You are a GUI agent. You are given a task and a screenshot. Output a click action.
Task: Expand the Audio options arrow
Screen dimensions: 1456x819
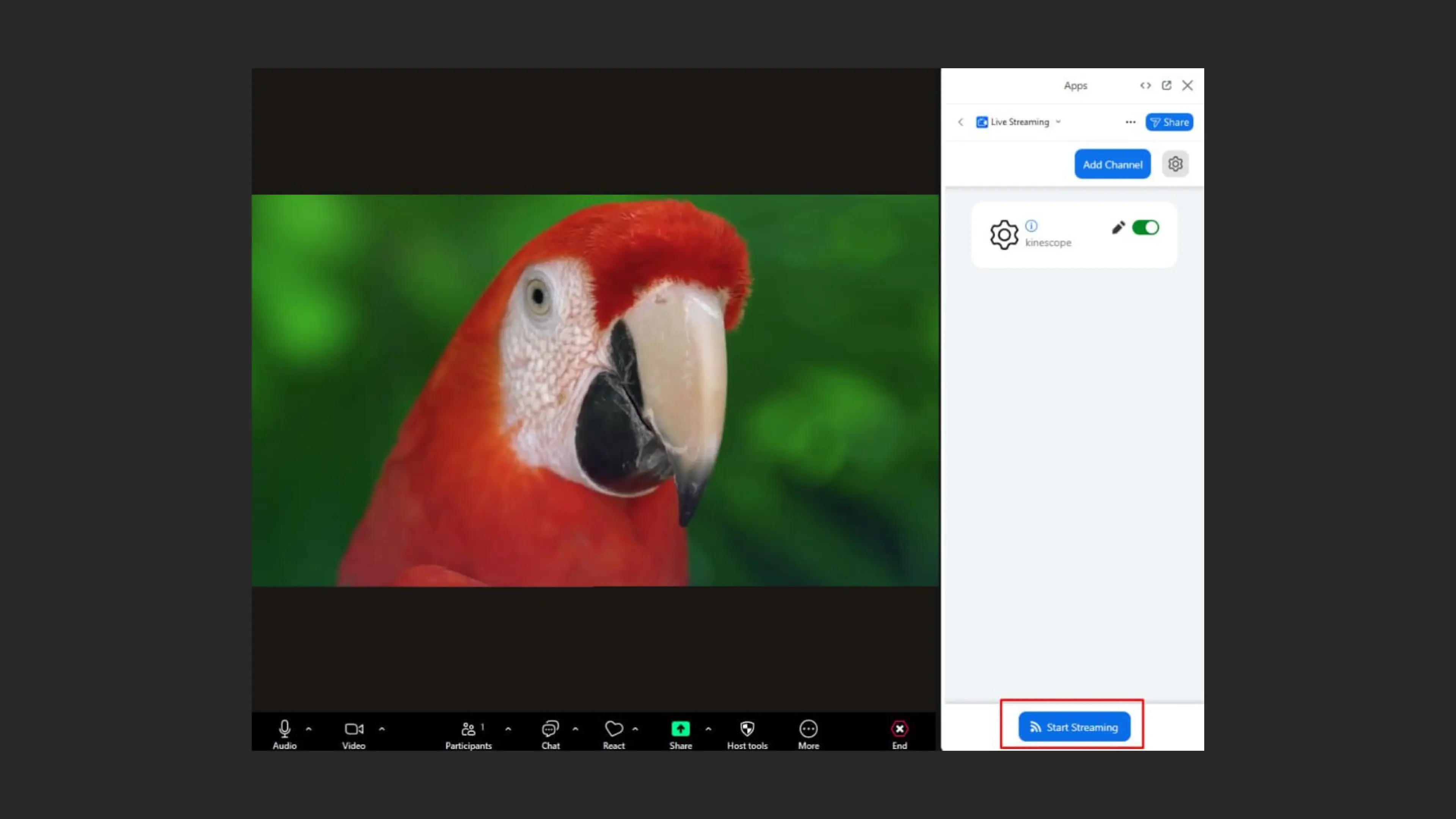click(x=309, y=728)
